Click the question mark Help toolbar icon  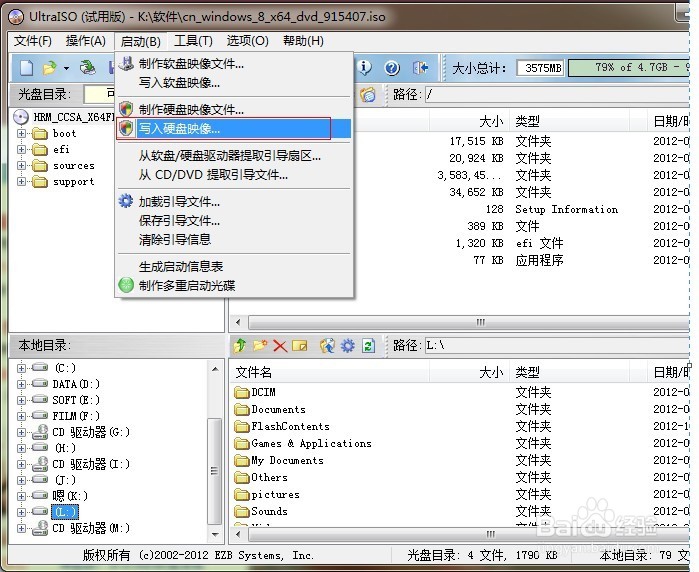click(x=392, y=68)
